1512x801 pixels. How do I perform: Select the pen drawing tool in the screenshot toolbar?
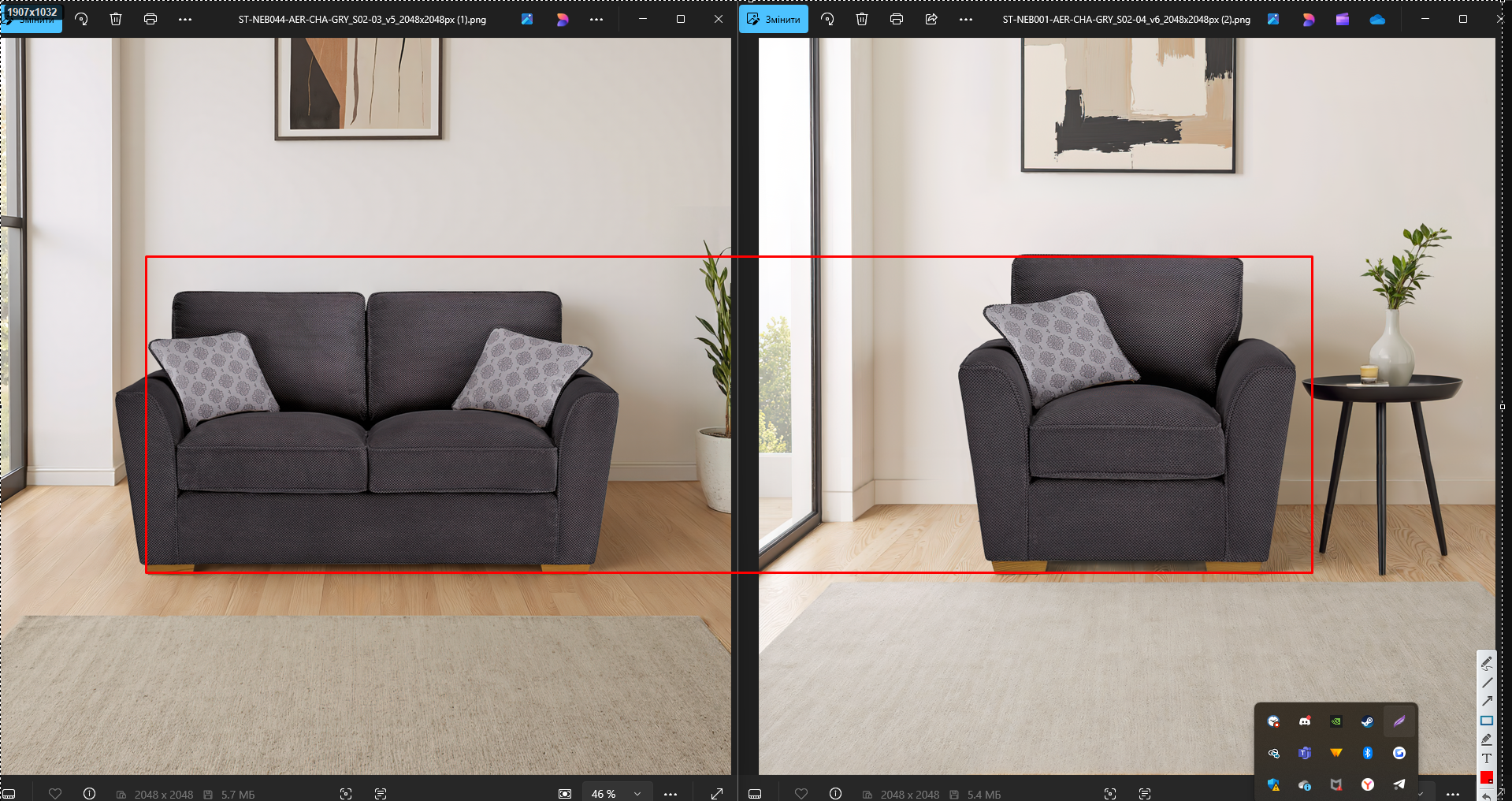coord(1487,663)
